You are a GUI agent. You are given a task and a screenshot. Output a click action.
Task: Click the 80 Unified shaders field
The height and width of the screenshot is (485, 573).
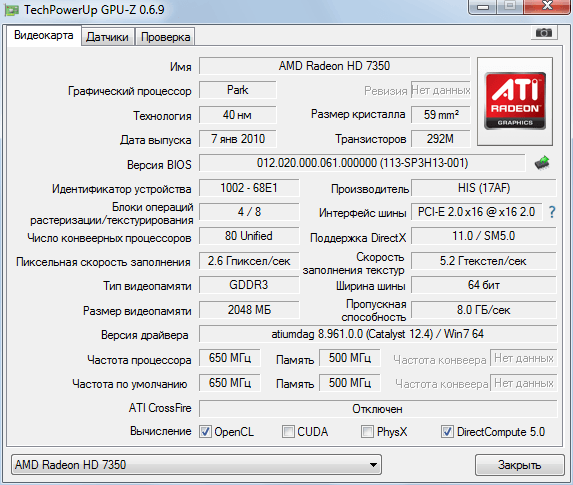249,236
